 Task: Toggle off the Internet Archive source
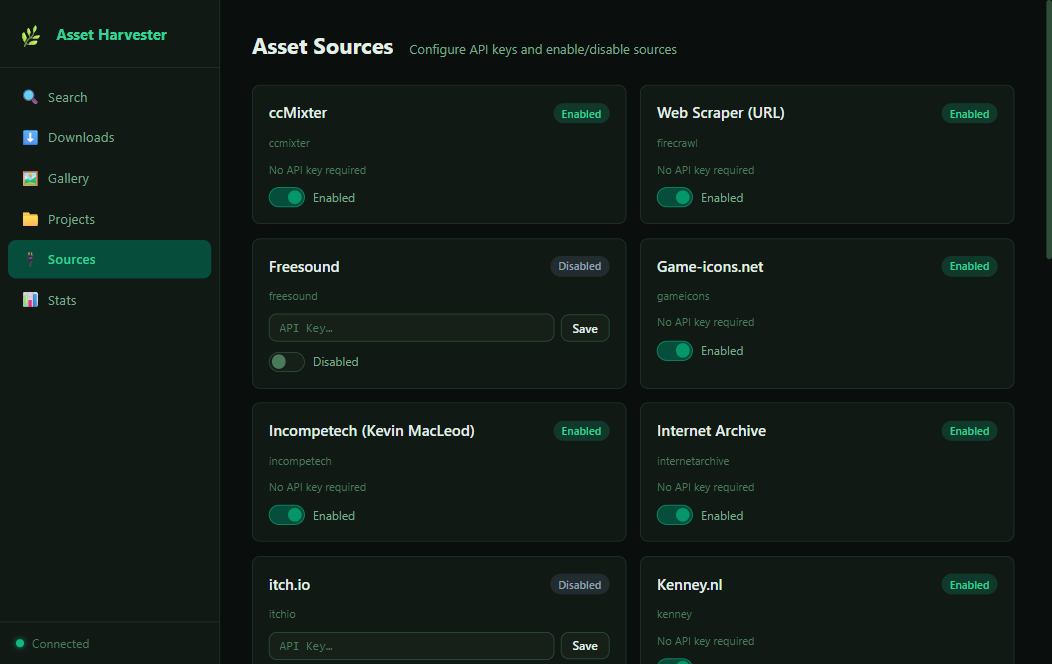[x=674, y=515]
